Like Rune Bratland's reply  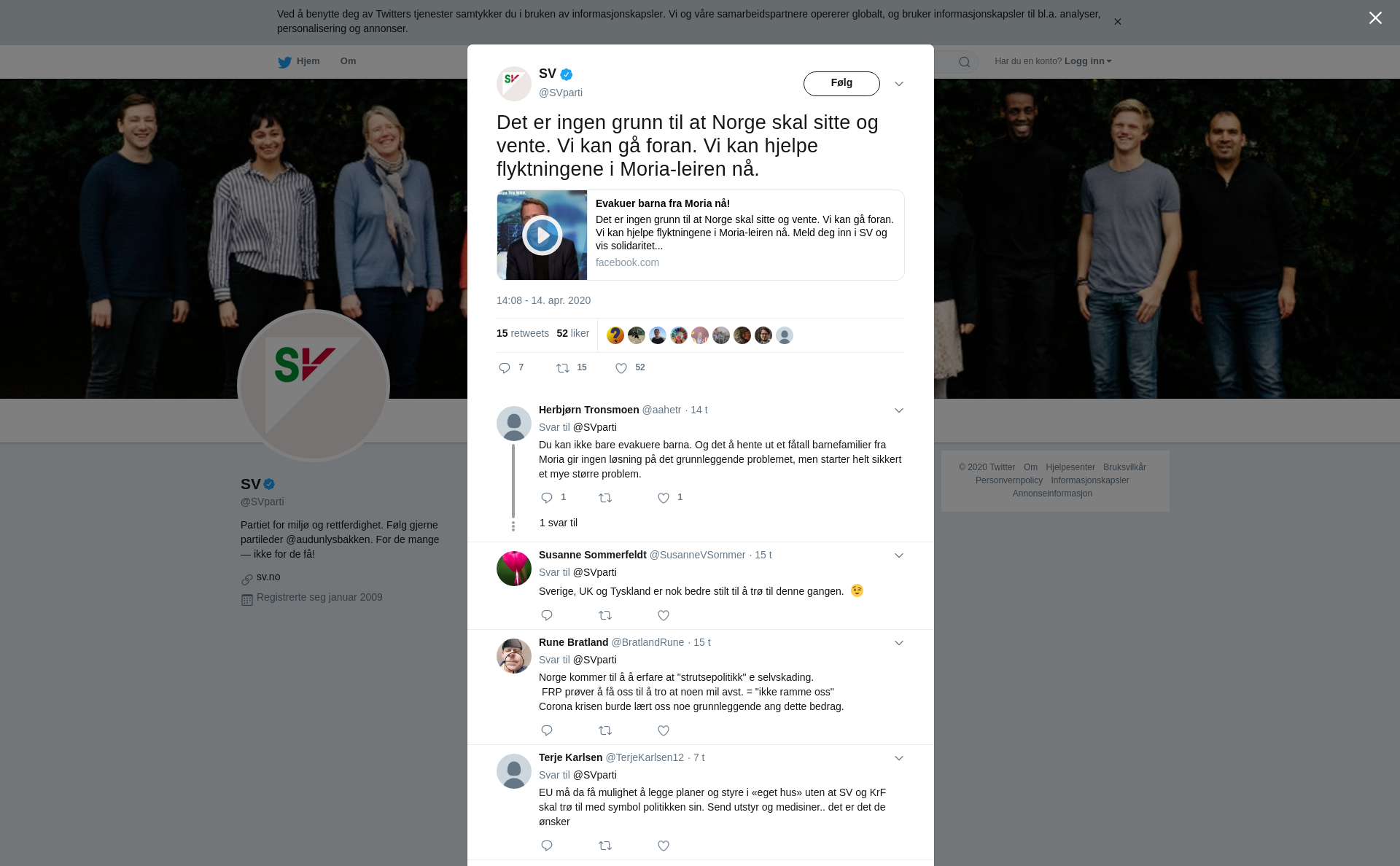[x=664, y=730]
